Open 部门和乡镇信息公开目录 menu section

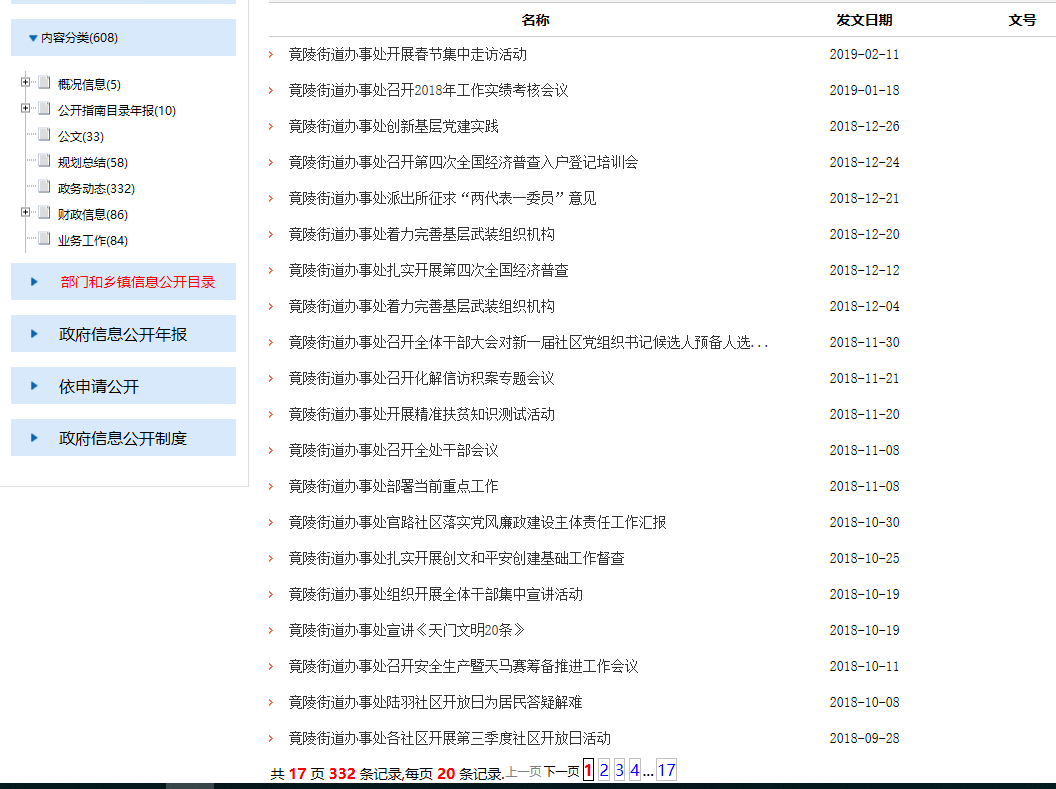click(x=137, y=282)
